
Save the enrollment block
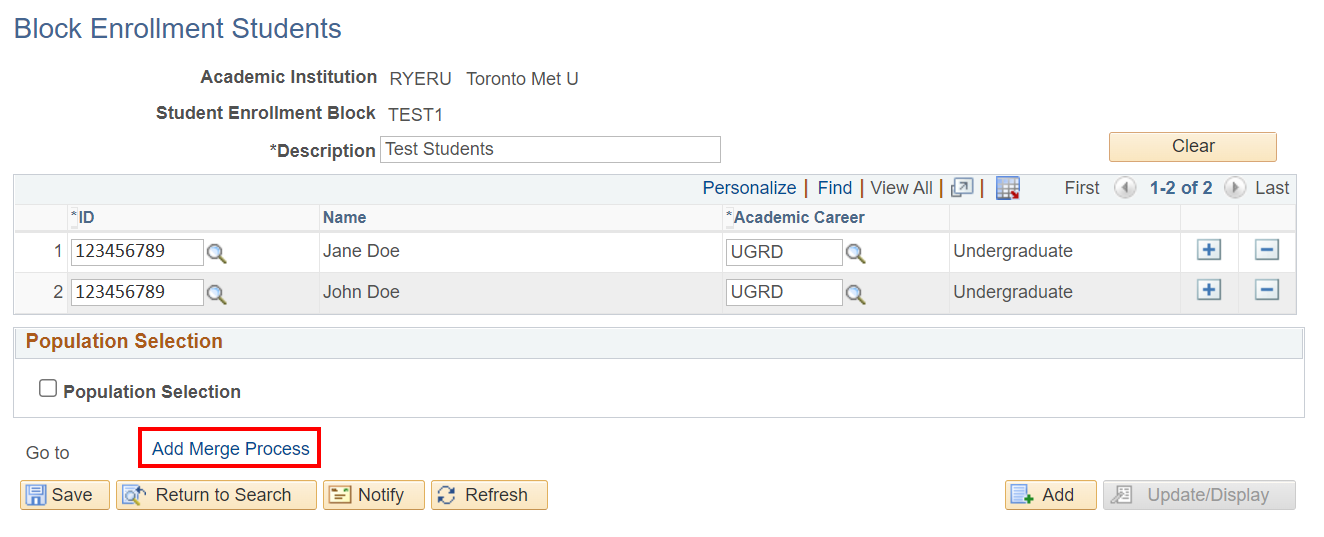point(65,495)
